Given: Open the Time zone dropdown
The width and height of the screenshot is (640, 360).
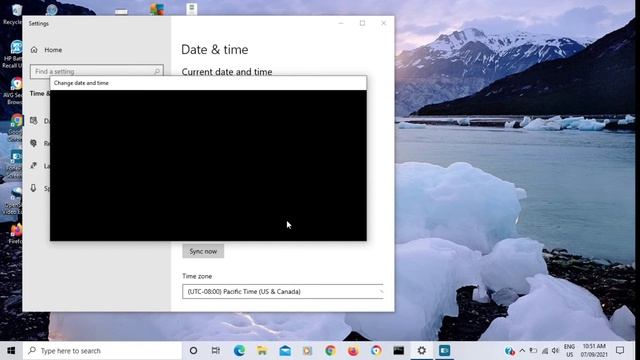Looking at the screenshot, I should pos(283,291).
